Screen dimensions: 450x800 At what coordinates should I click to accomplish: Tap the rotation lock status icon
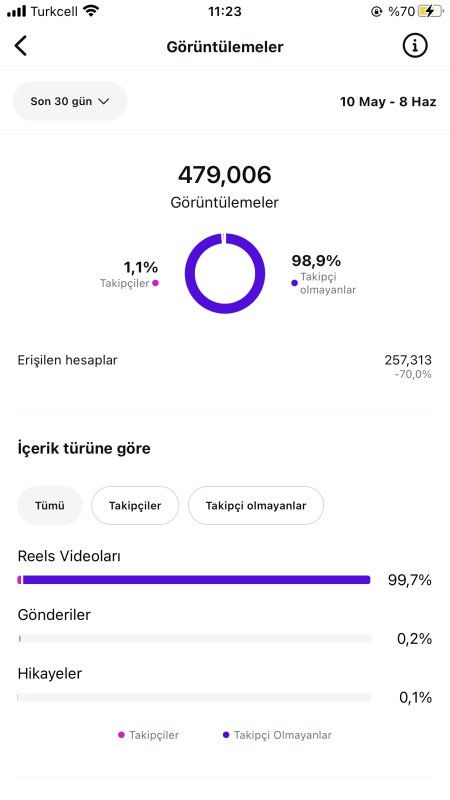[377, 11]
